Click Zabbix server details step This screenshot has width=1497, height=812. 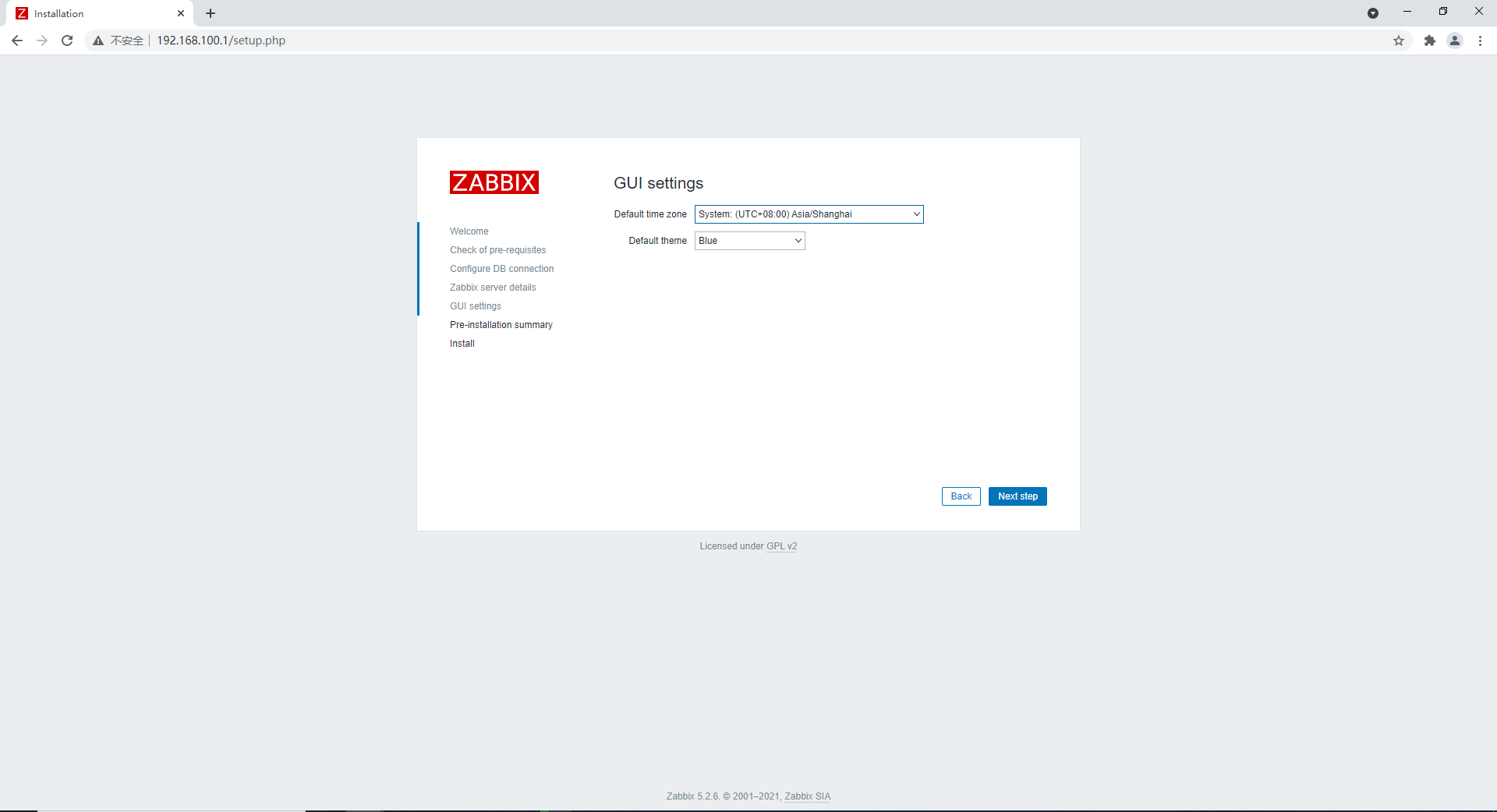point(493,288)
